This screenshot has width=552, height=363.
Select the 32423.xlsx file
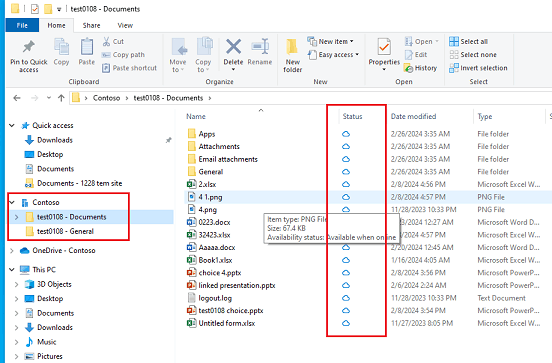click(x=209, y=235)
